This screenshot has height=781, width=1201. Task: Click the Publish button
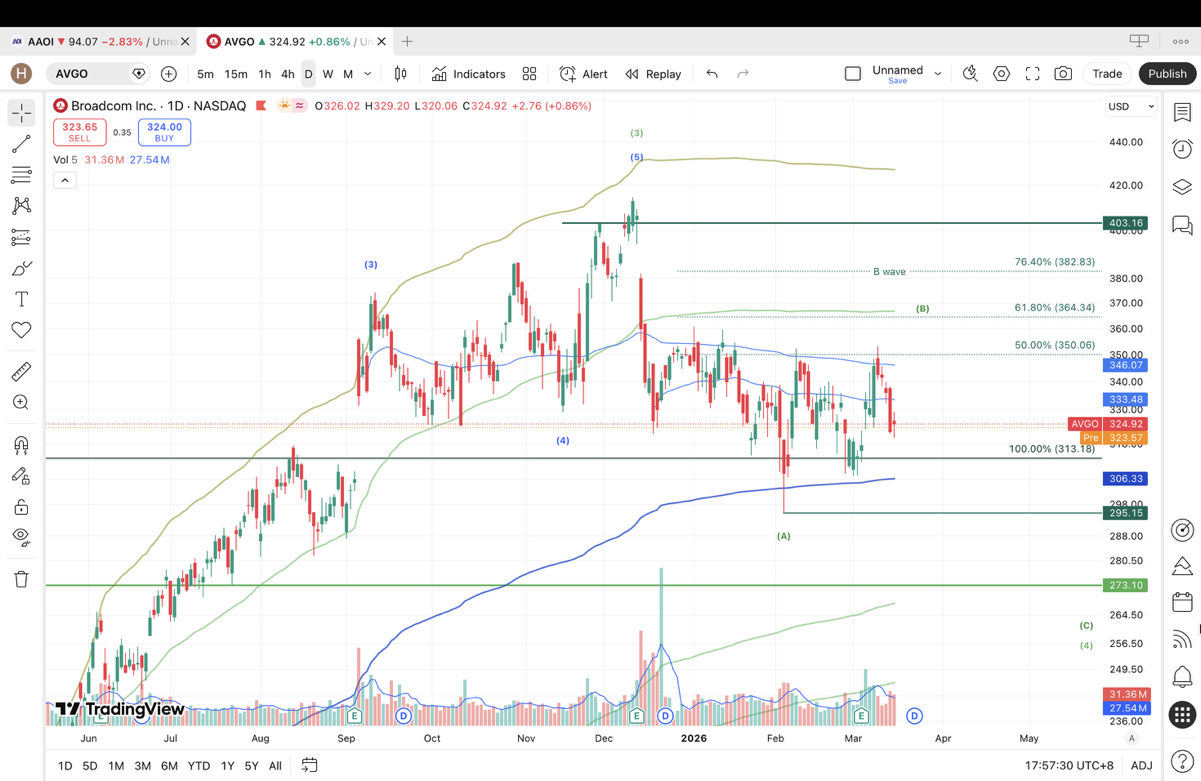tap(1166, 74)
